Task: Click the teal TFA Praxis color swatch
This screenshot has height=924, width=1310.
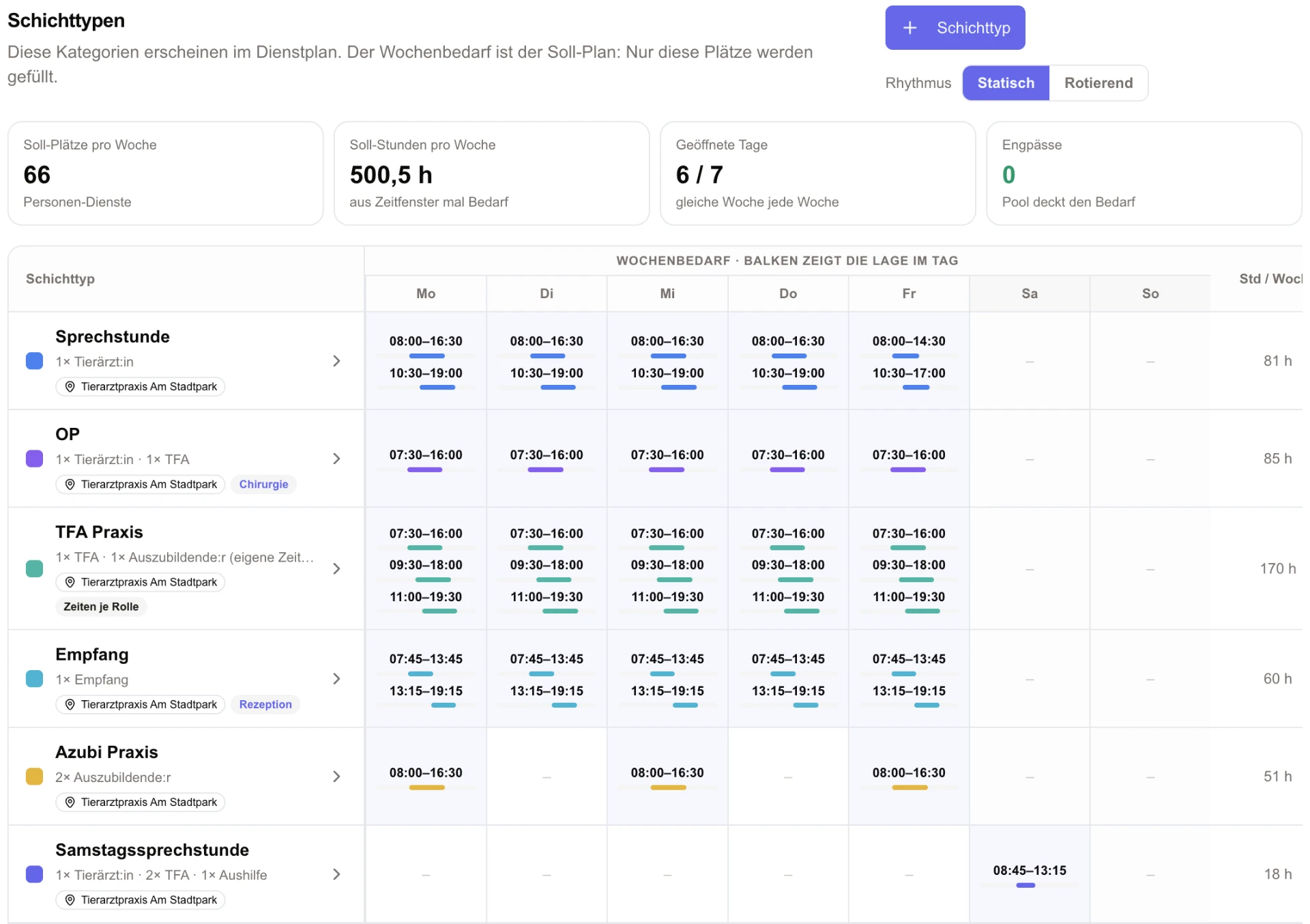Action: 34,568
